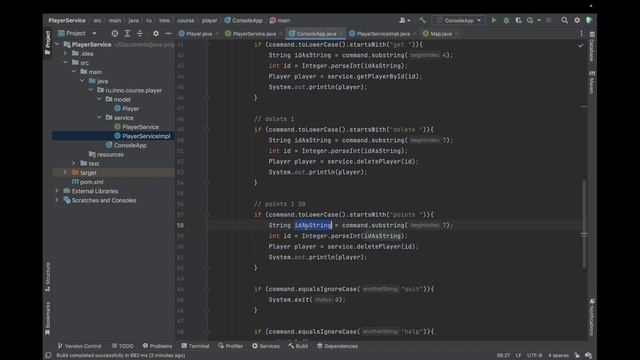Expand Scratches and Consoles node
640x360 pixels.
click(x=57, y=200)
